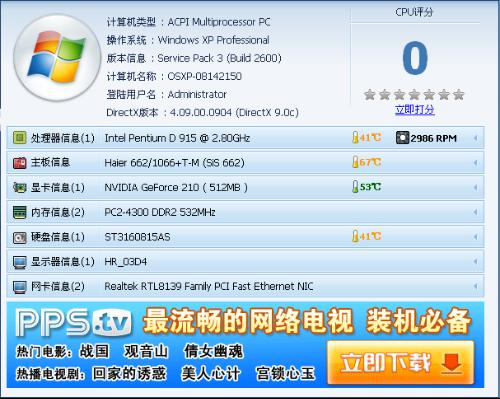Click the network card info icon
Screen dimensions: 500x399
[x=19, y=287]
